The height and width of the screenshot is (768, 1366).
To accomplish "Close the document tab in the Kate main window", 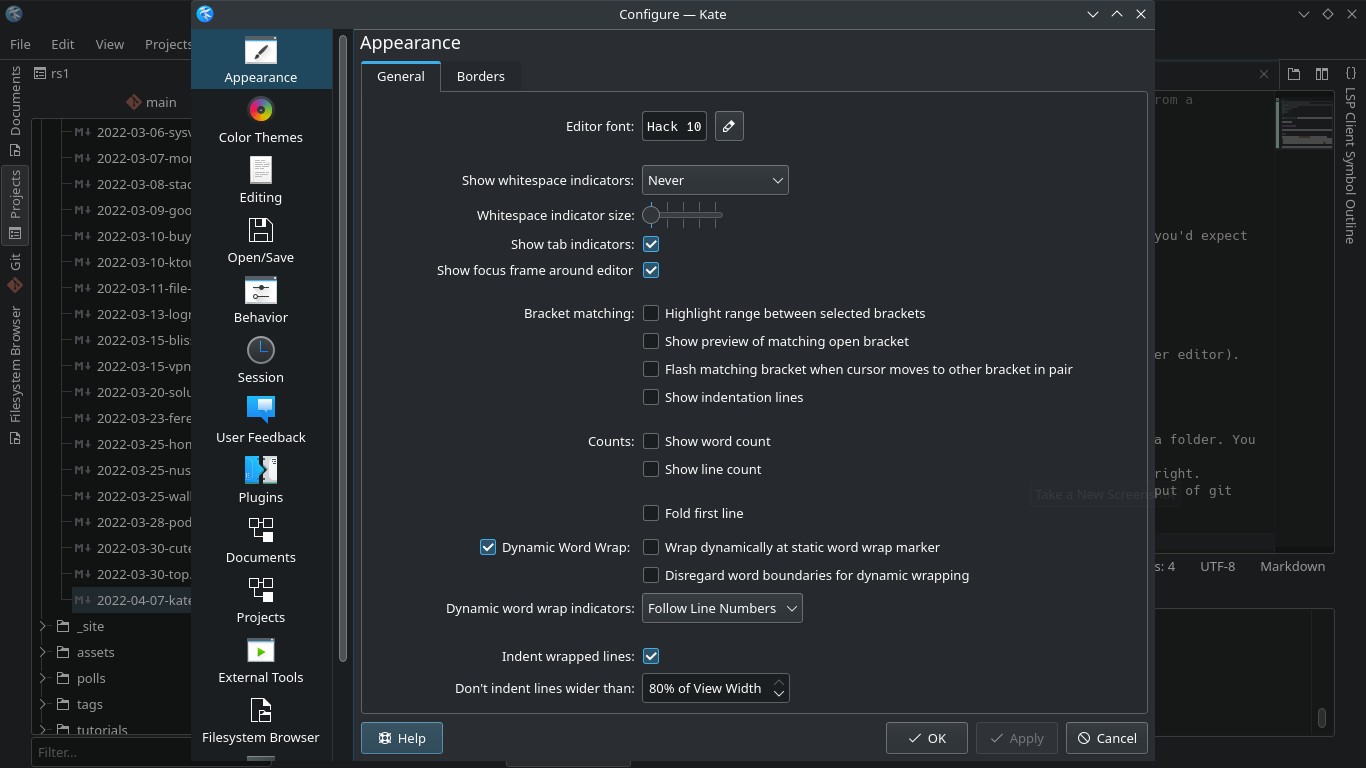I will click(1264, 74).
